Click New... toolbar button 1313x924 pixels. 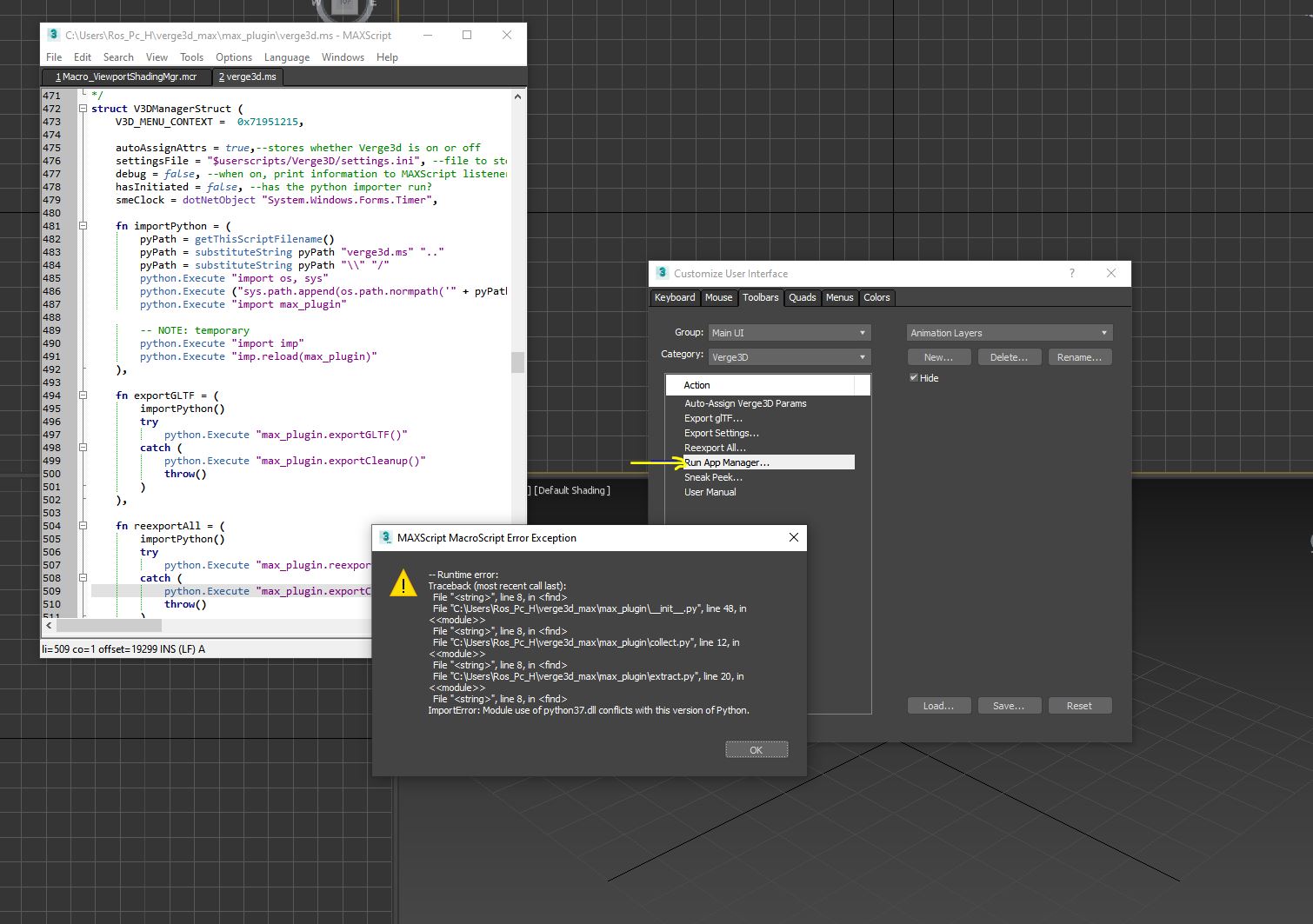click(x=939, y=357)
